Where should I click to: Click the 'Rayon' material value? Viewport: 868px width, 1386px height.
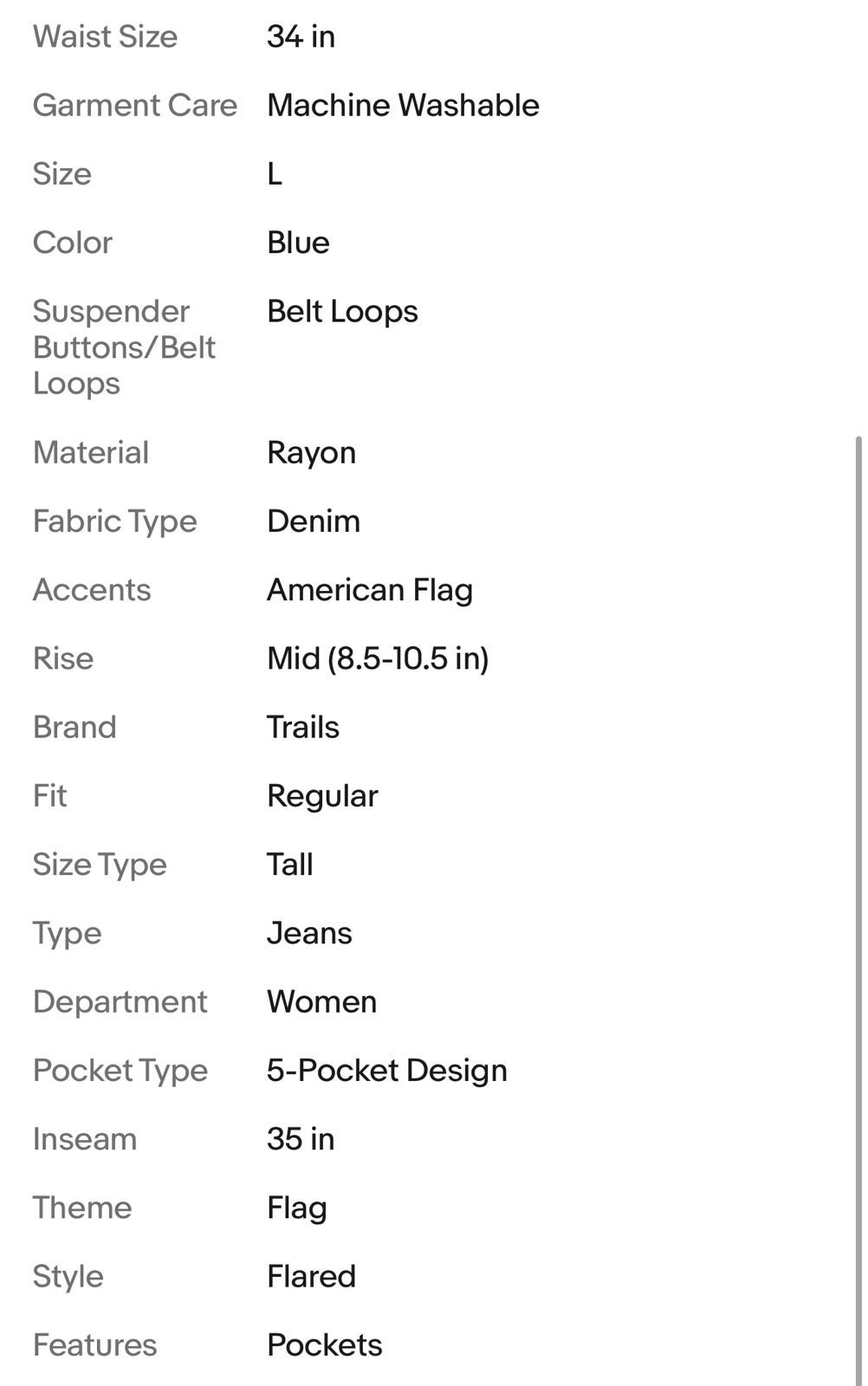tap(311, 453)
